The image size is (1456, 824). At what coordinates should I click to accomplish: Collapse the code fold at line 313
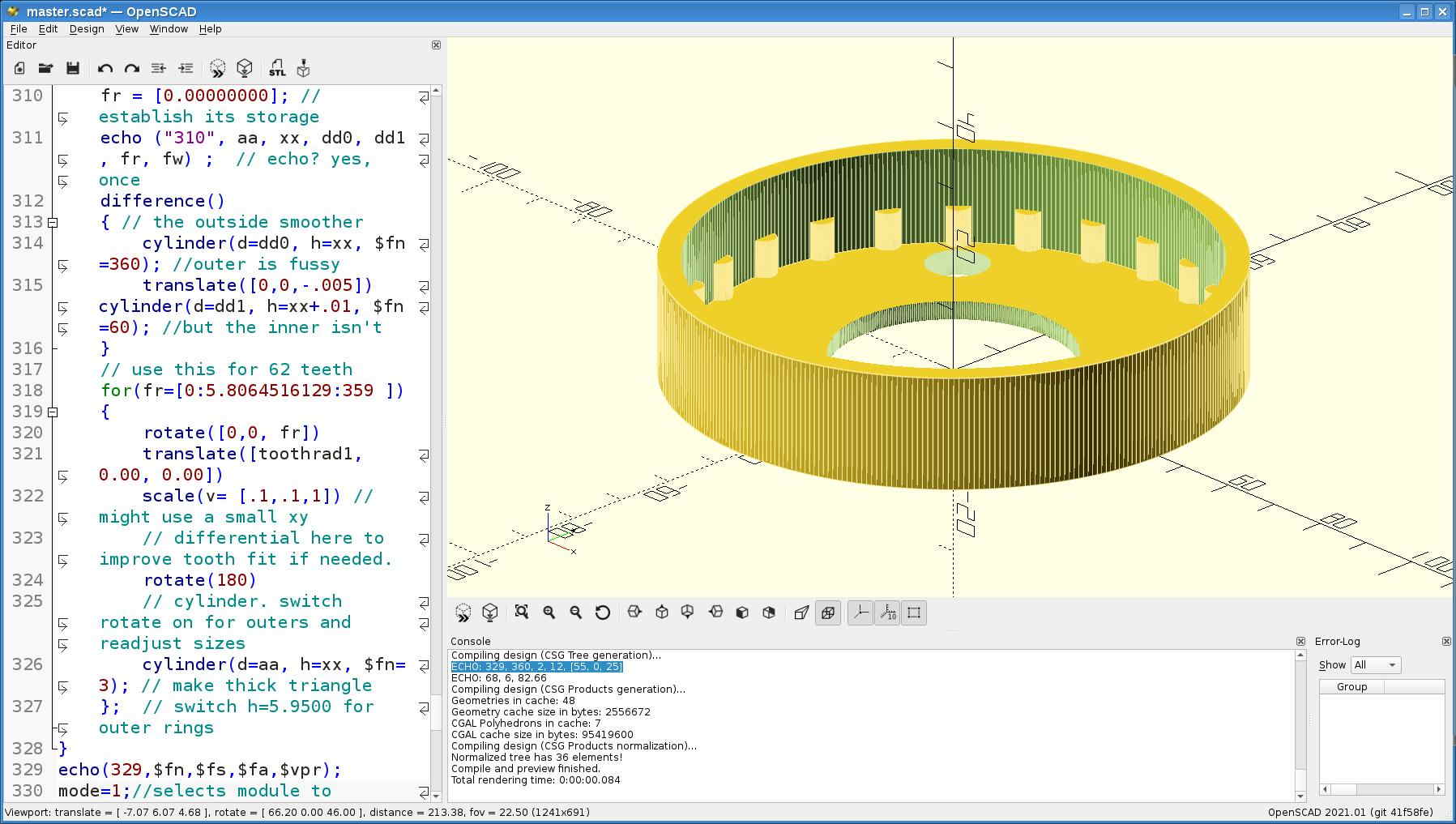[x=53, y=222]
